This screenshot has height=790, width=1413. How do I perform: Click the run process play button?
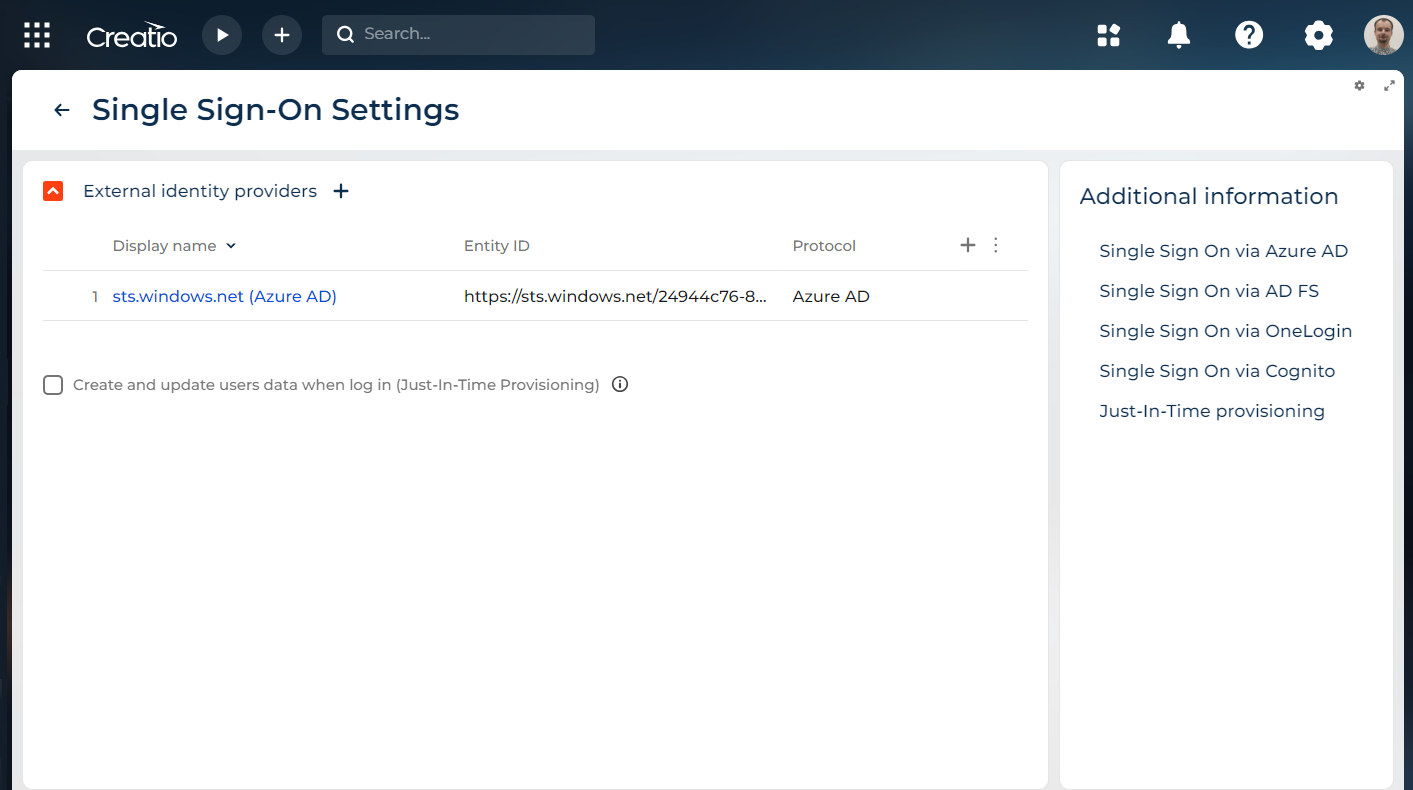[x=222, y=35]
